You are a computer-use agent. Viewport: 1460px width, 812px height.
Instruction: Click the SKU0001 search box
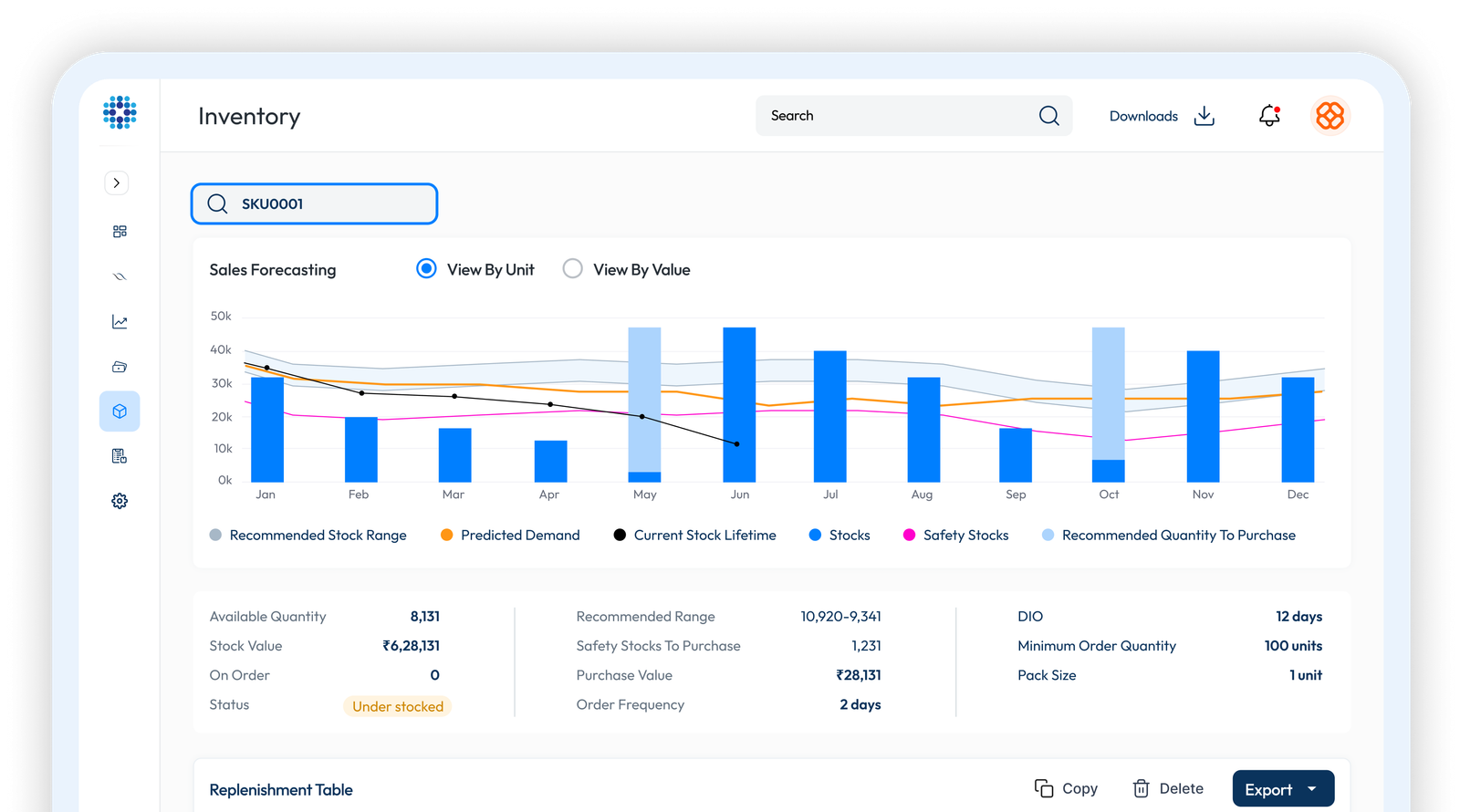314,203
